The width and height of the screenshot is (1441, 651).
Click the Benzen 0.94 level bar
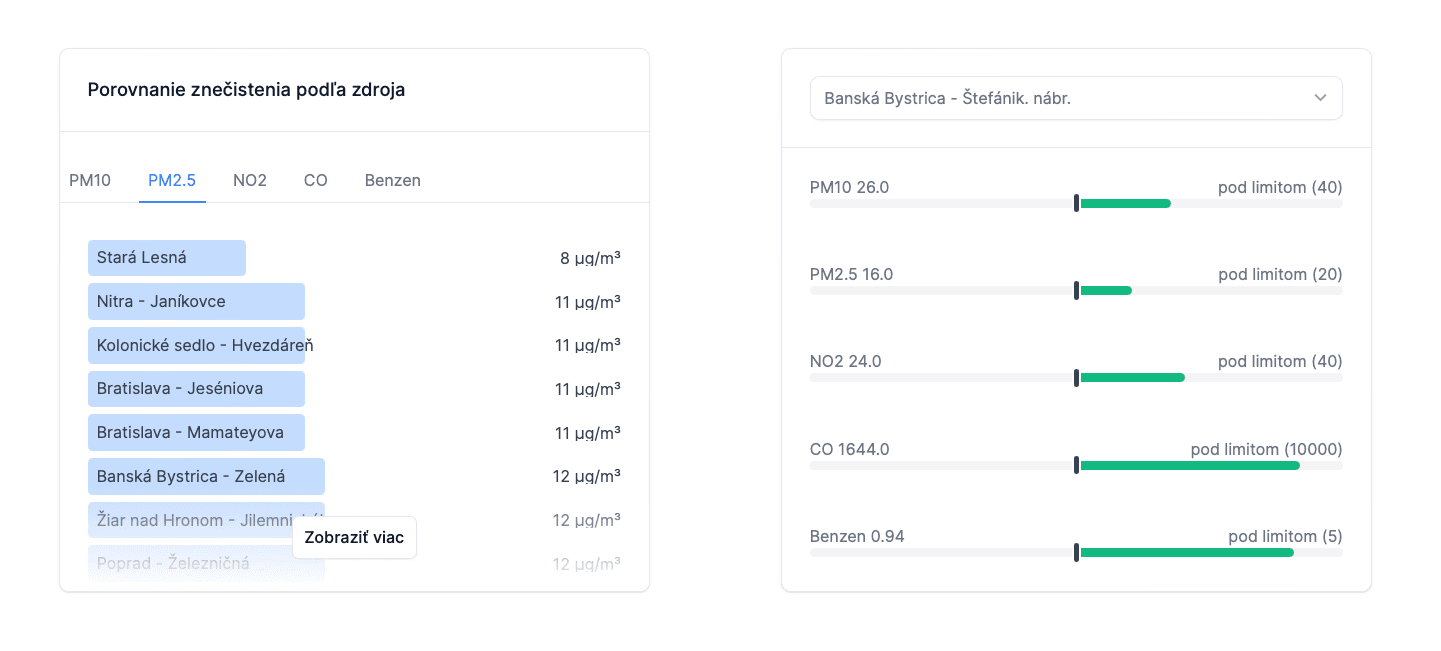point(1076,552)
